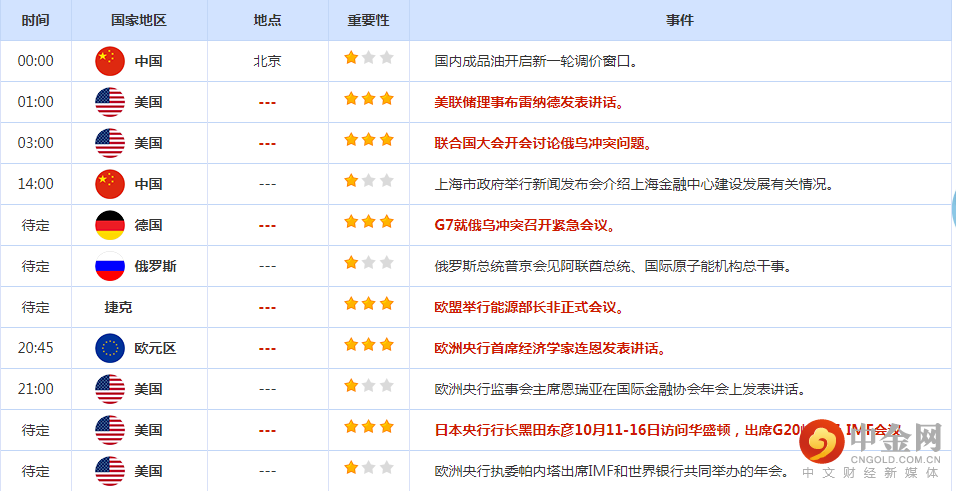This screenshot has width=956, height=491.
Task: Select the 待定 time in the 德国 row
Action: [x=35, y=225]
